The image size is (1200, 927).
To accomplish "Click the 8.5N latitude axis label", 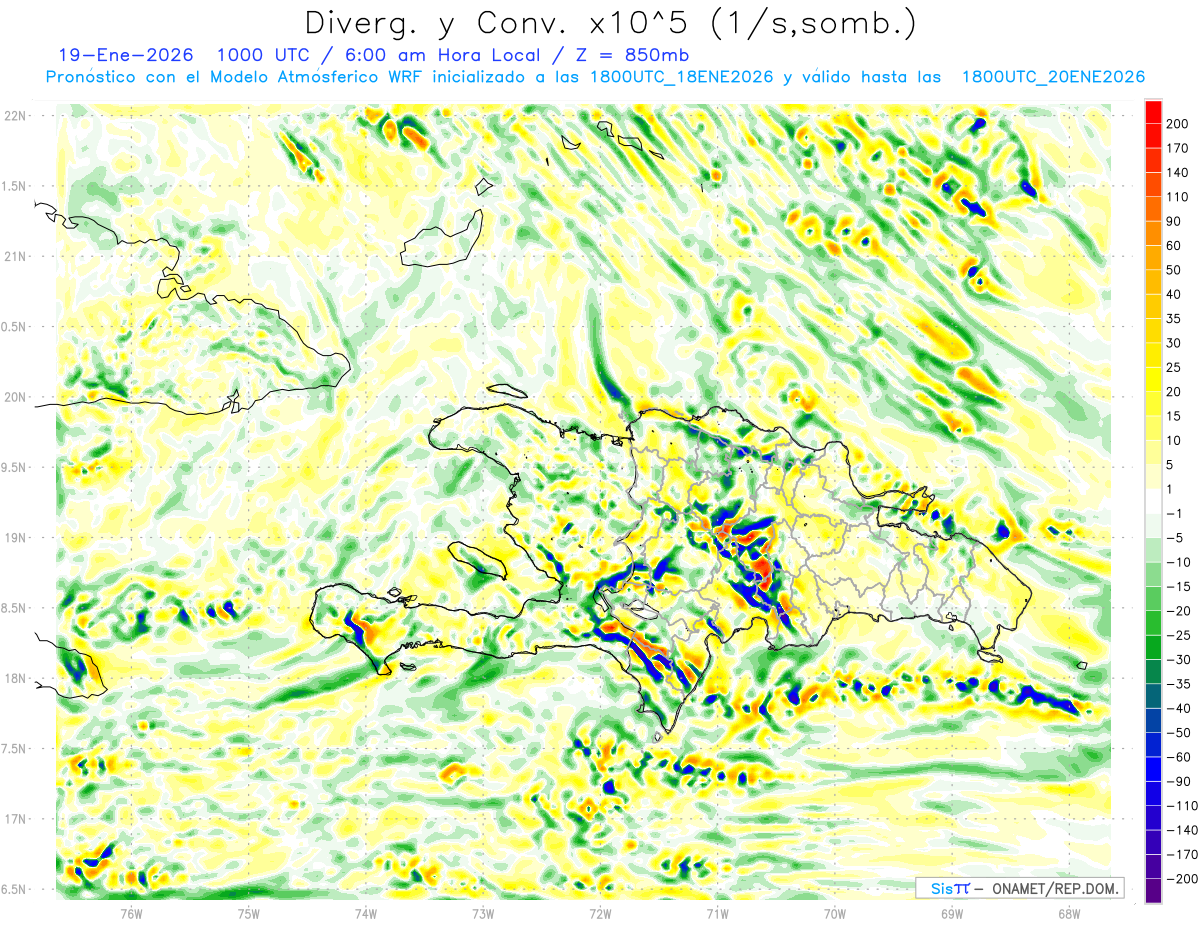I will click(14, 608).
